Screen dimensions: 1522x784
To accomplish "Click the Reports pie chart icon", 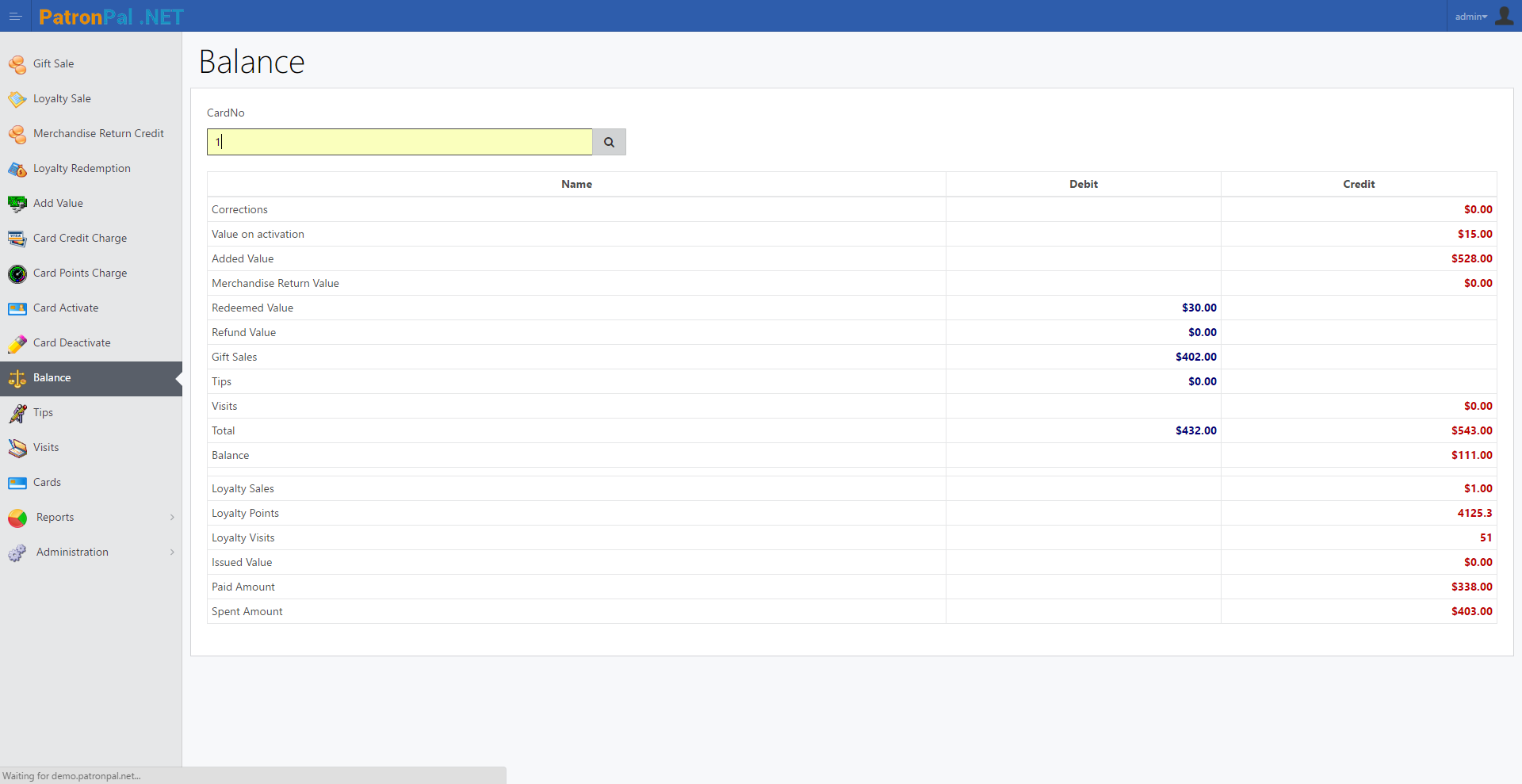I will point(17,518).
